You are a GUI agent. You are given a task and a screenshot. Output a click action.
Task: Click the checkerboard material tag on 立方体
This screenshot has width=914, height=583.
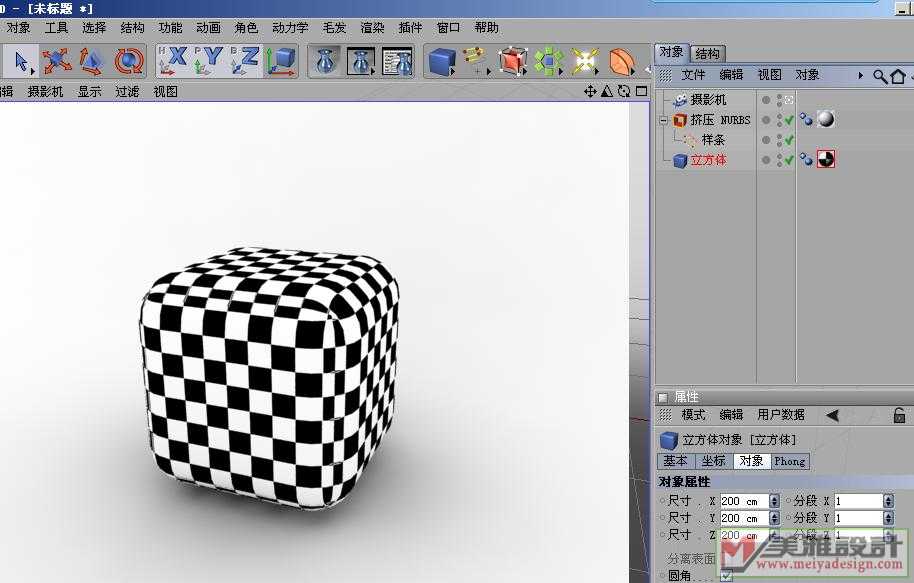click(825, 159)
